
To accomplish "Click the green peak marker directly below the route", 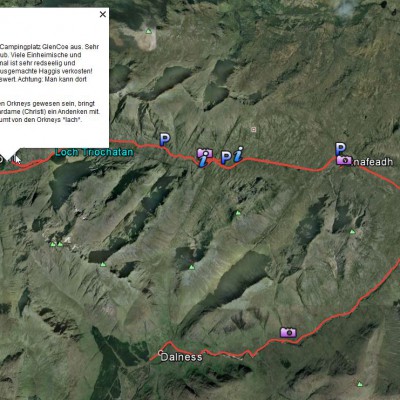I will click(238, 213).
